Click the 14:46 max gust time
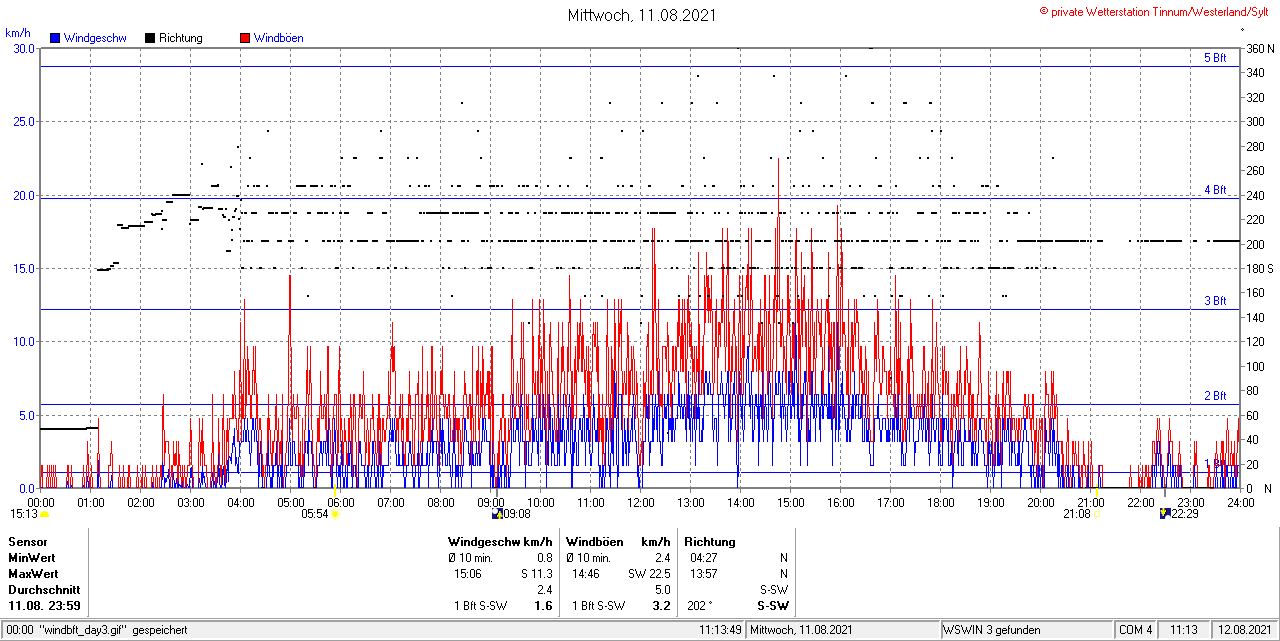1280x641 pixels. (x=586, y=574)
